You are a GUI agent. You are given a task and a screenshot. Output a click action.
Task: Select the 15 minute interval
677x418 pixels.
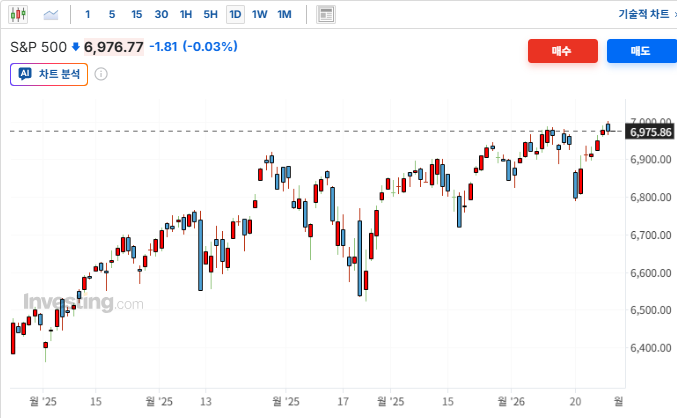coord(136,15)
